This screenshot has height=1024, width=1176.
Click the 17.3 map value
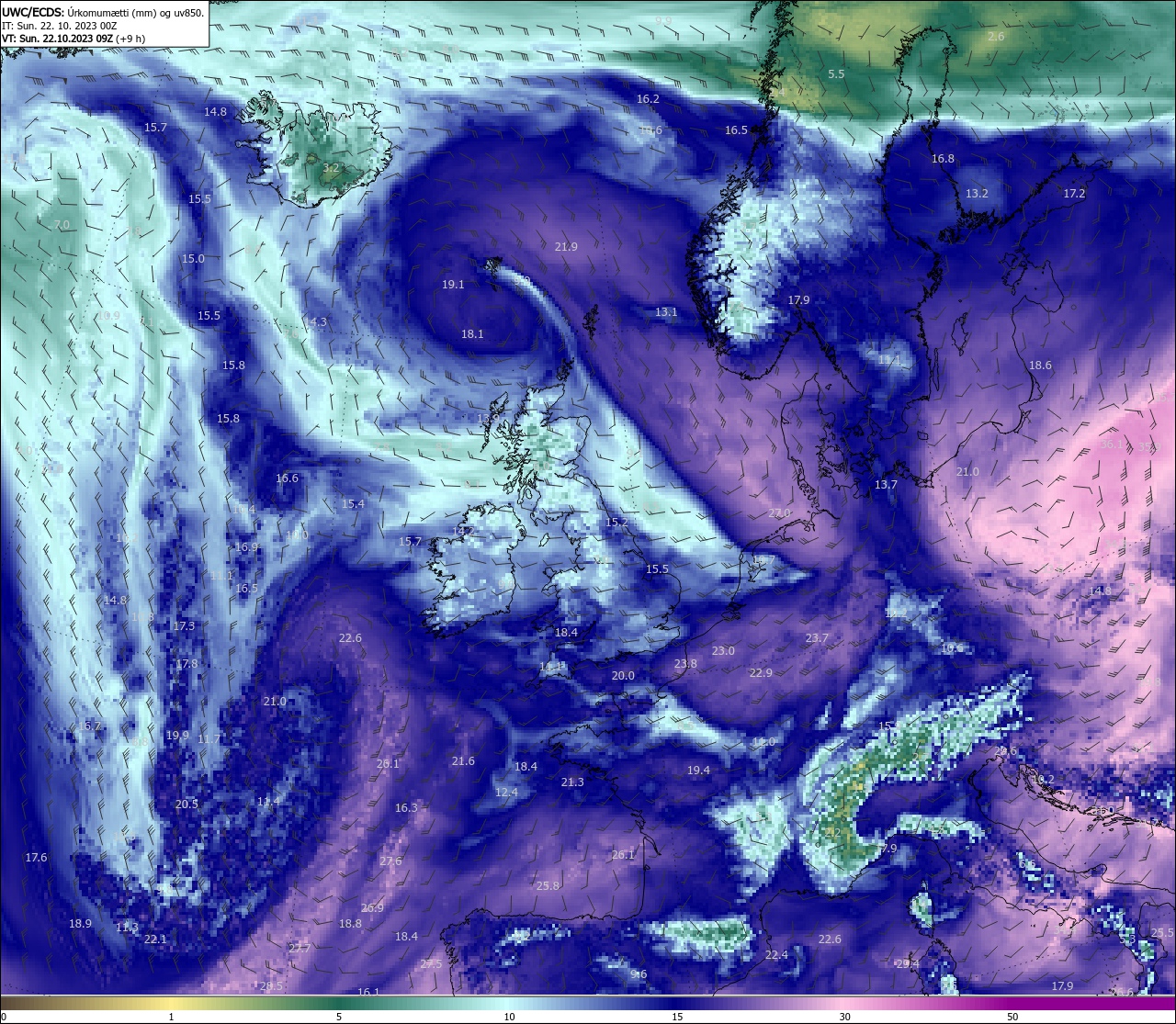(x=184, y=625)
